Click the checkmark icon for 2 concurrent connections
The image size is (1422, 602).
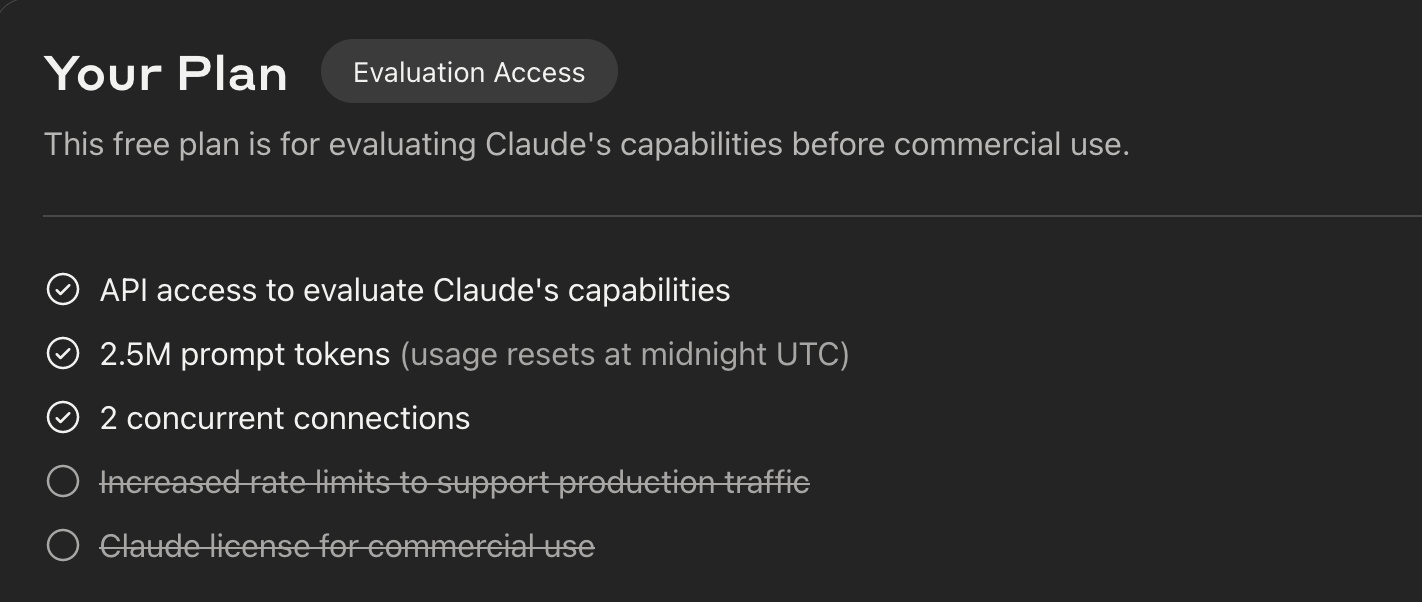(x=63, y=418)
